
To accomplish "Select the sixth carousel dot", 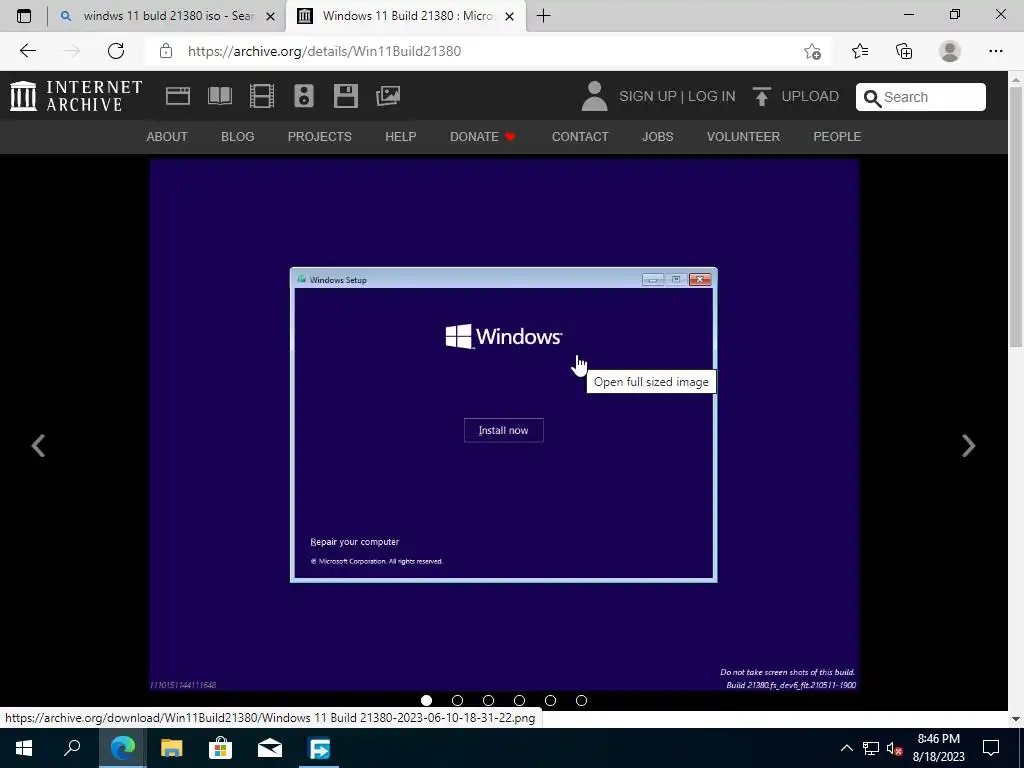I will coord(581,700).
